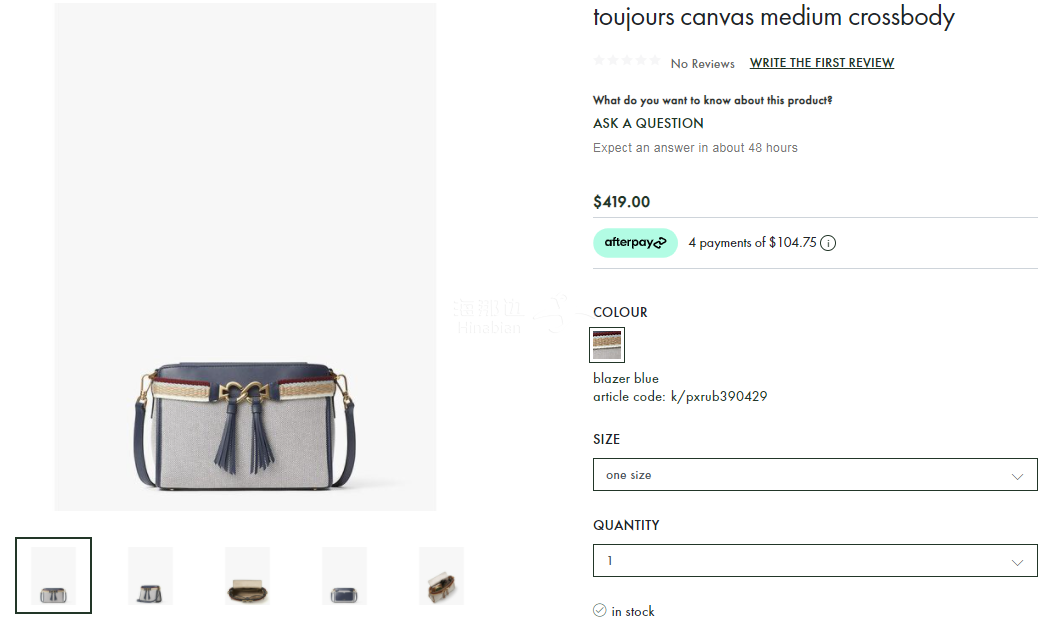
Task: Click Write The First Review link
Action: tap(822, 63)
